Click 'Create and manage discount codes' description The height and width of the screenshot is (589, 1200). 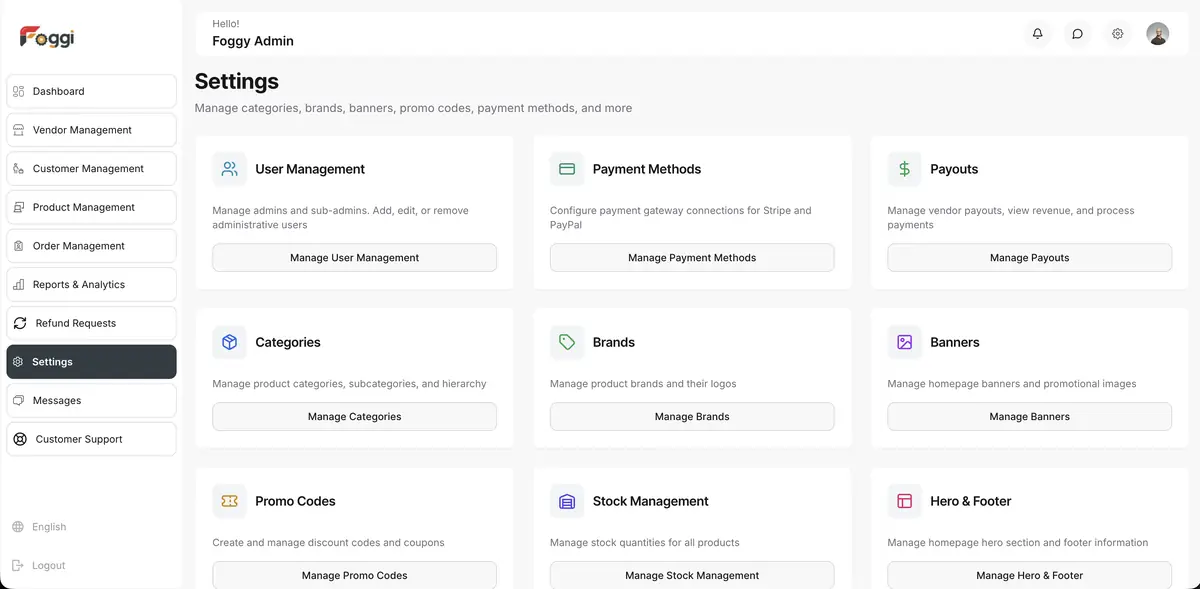coord(328,543)
